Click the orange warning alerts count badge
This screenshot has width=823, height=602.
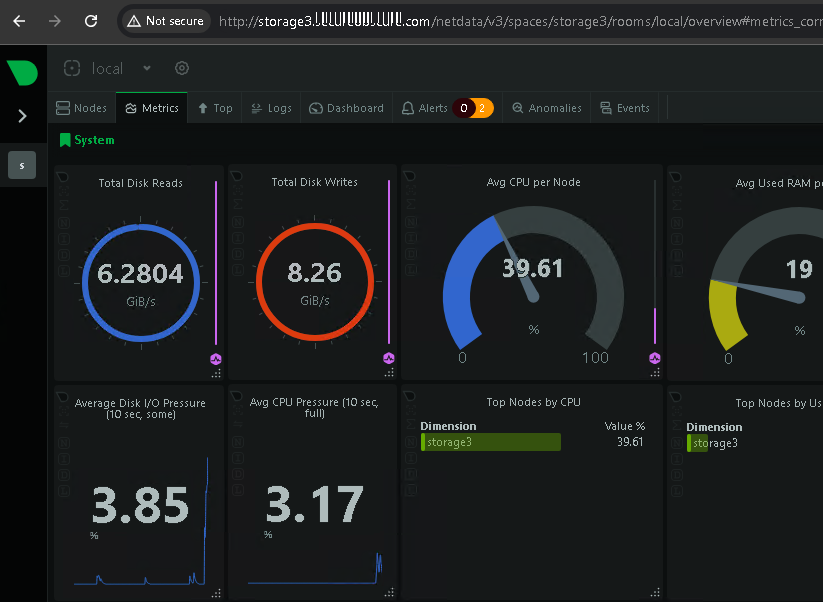point(483,108)
